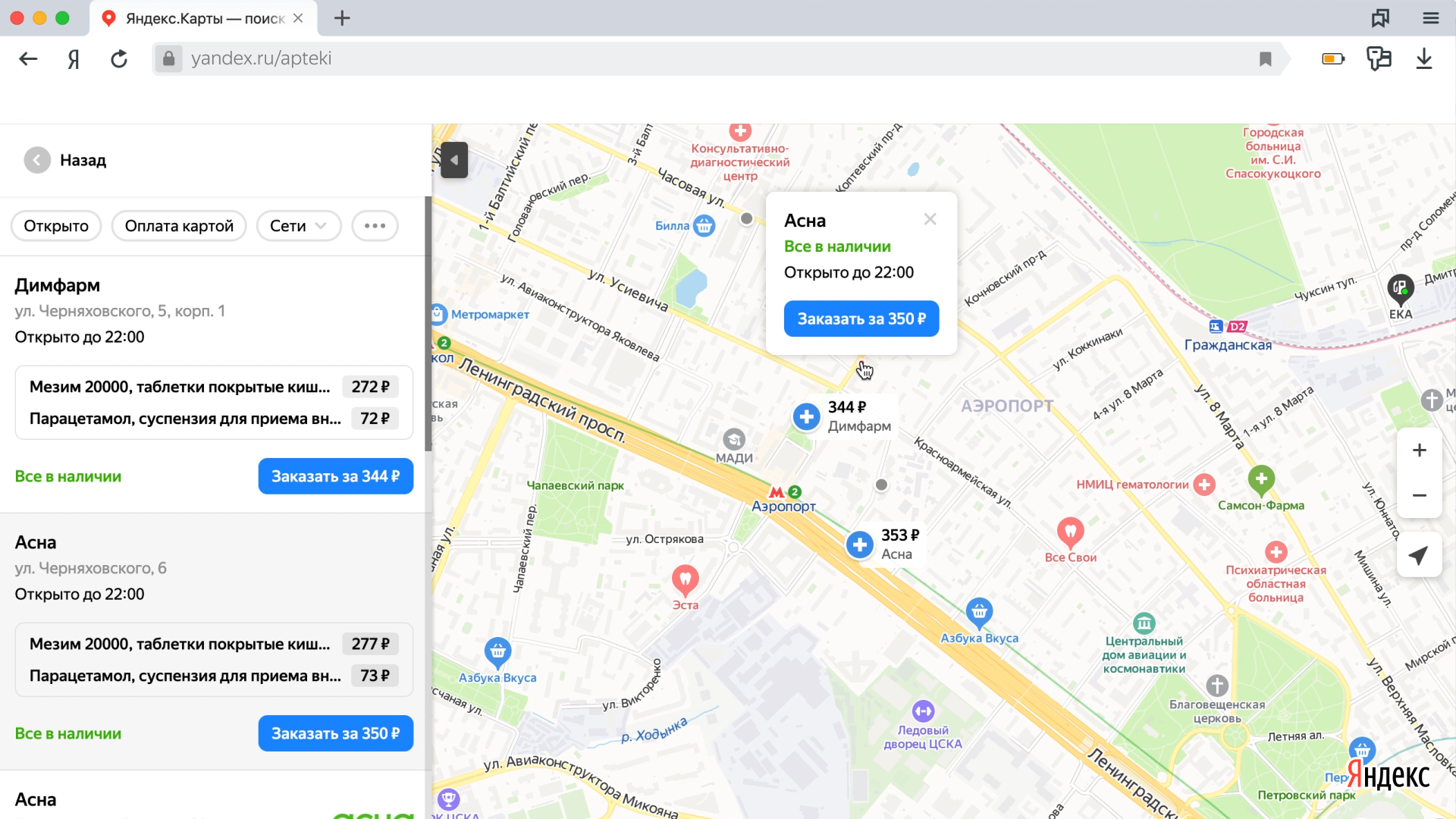Order from Димфарм for 344 ₽

coord(336,476)
